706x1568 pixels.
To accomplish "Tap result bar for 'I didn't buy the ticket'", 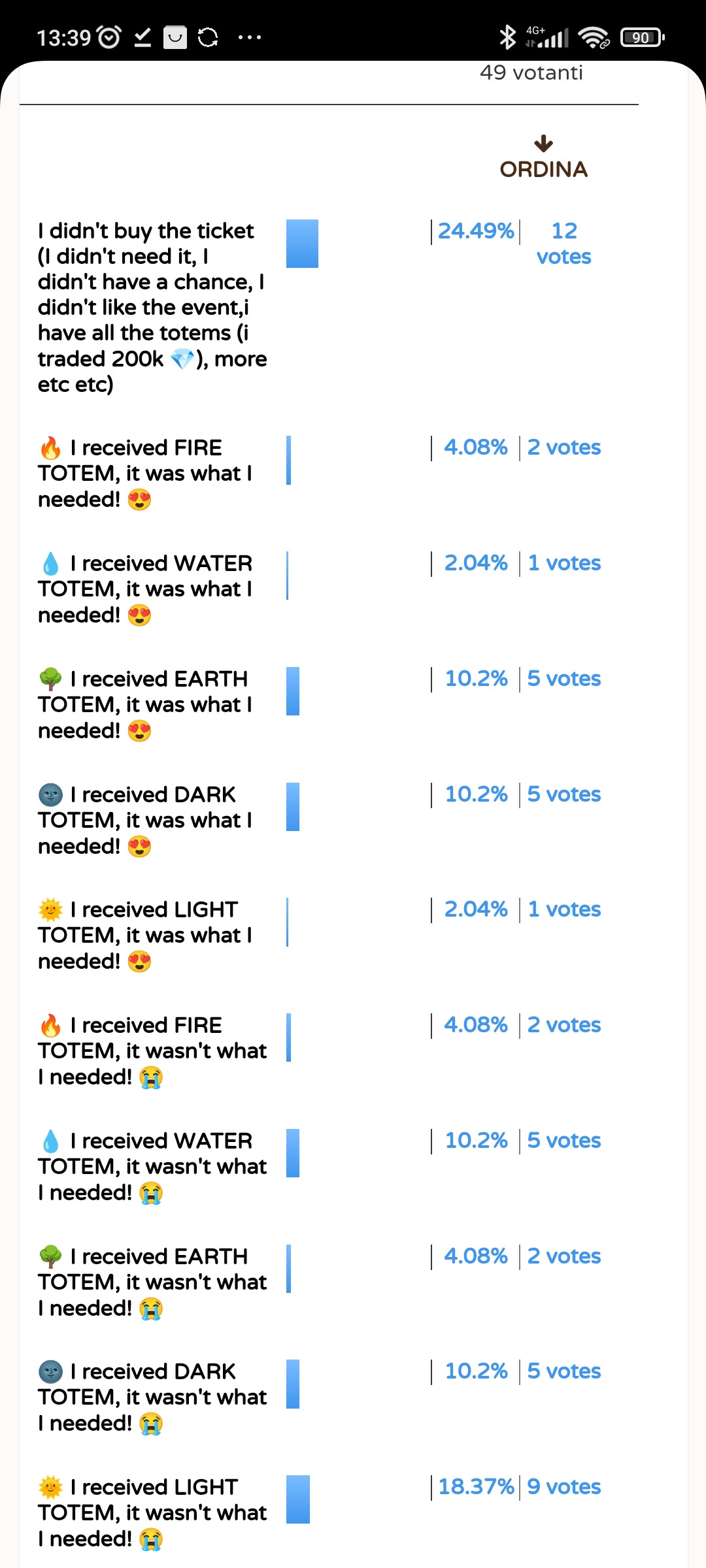I will point(302,244).
